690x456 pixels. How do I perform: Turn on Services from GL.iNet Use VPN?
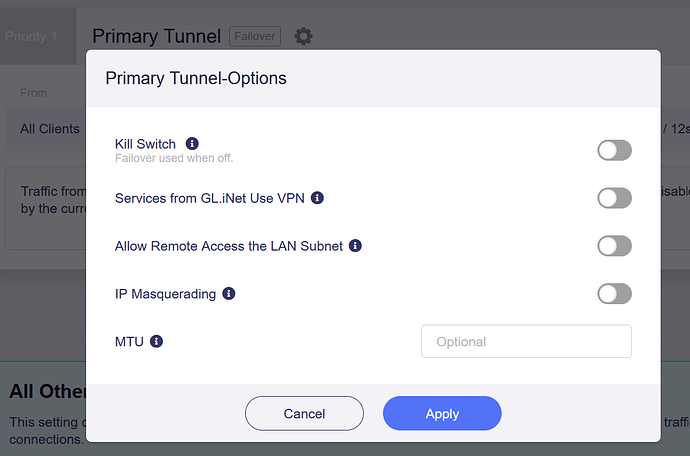pos(614,198)
